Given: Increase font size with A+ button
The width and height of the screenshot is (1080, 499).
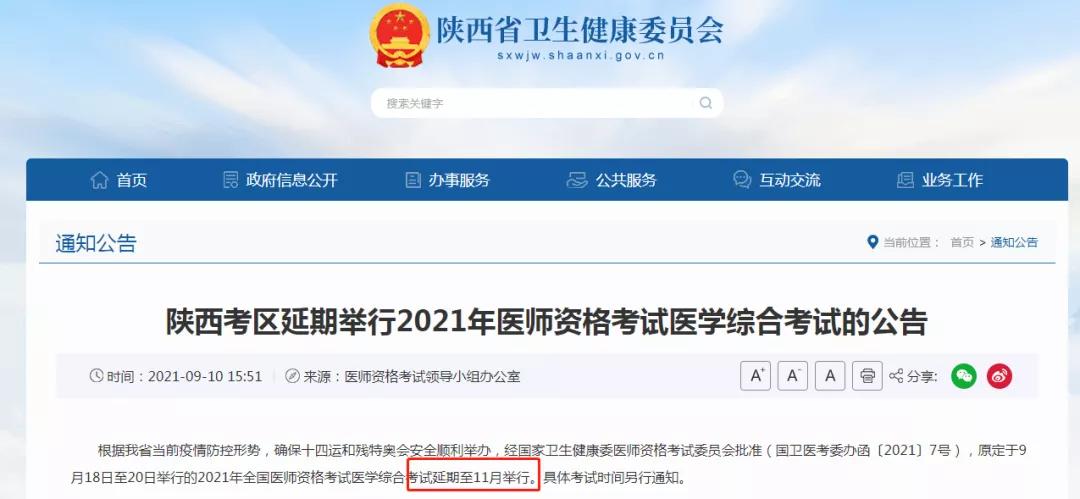Looking at the screenshot, I should pos(756,376).
